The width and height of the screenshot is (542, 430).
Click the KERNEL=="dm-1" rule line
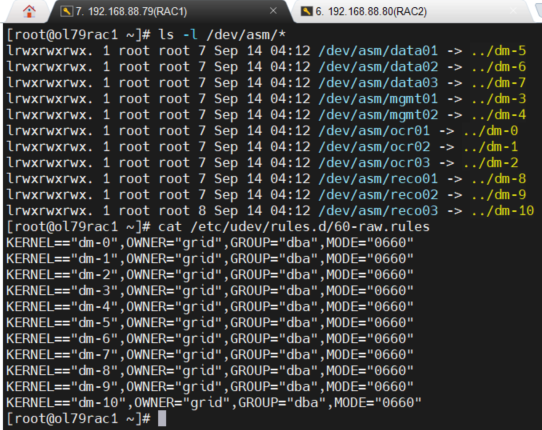pos(210,259)
